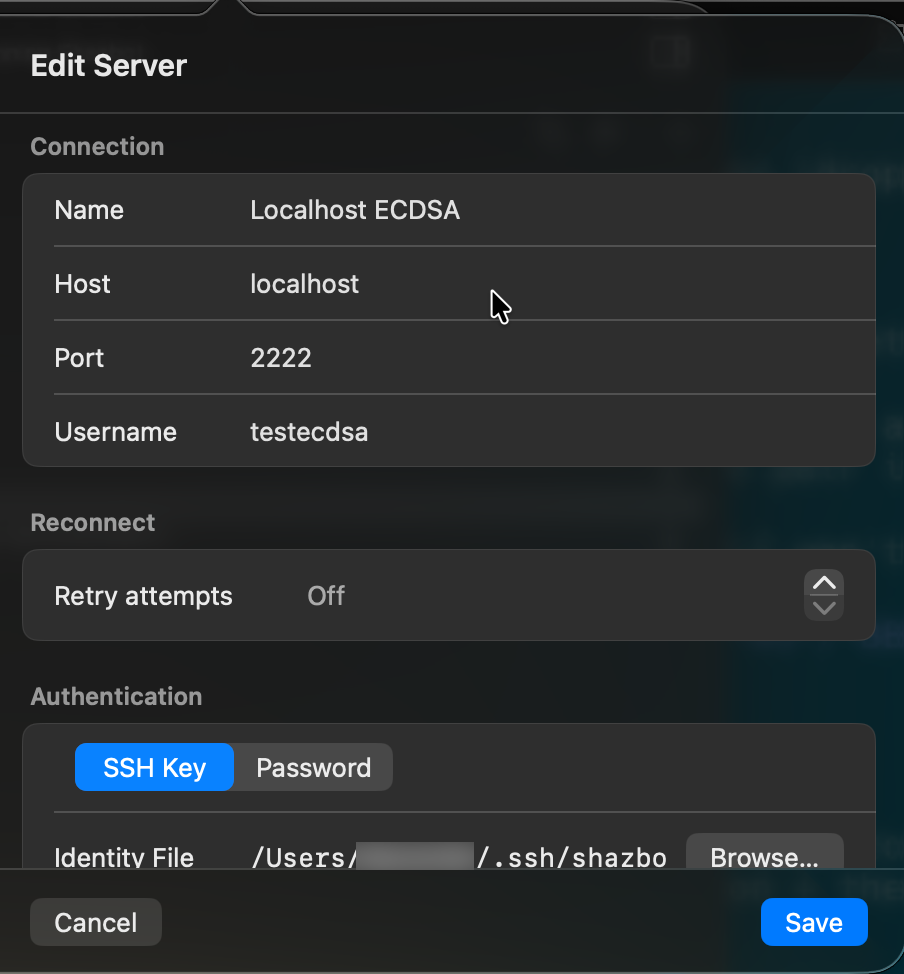The image size is (904, 974).
Task: Click the Name field containing Localhost ECDSA
Action: click(x=355, y=210)
